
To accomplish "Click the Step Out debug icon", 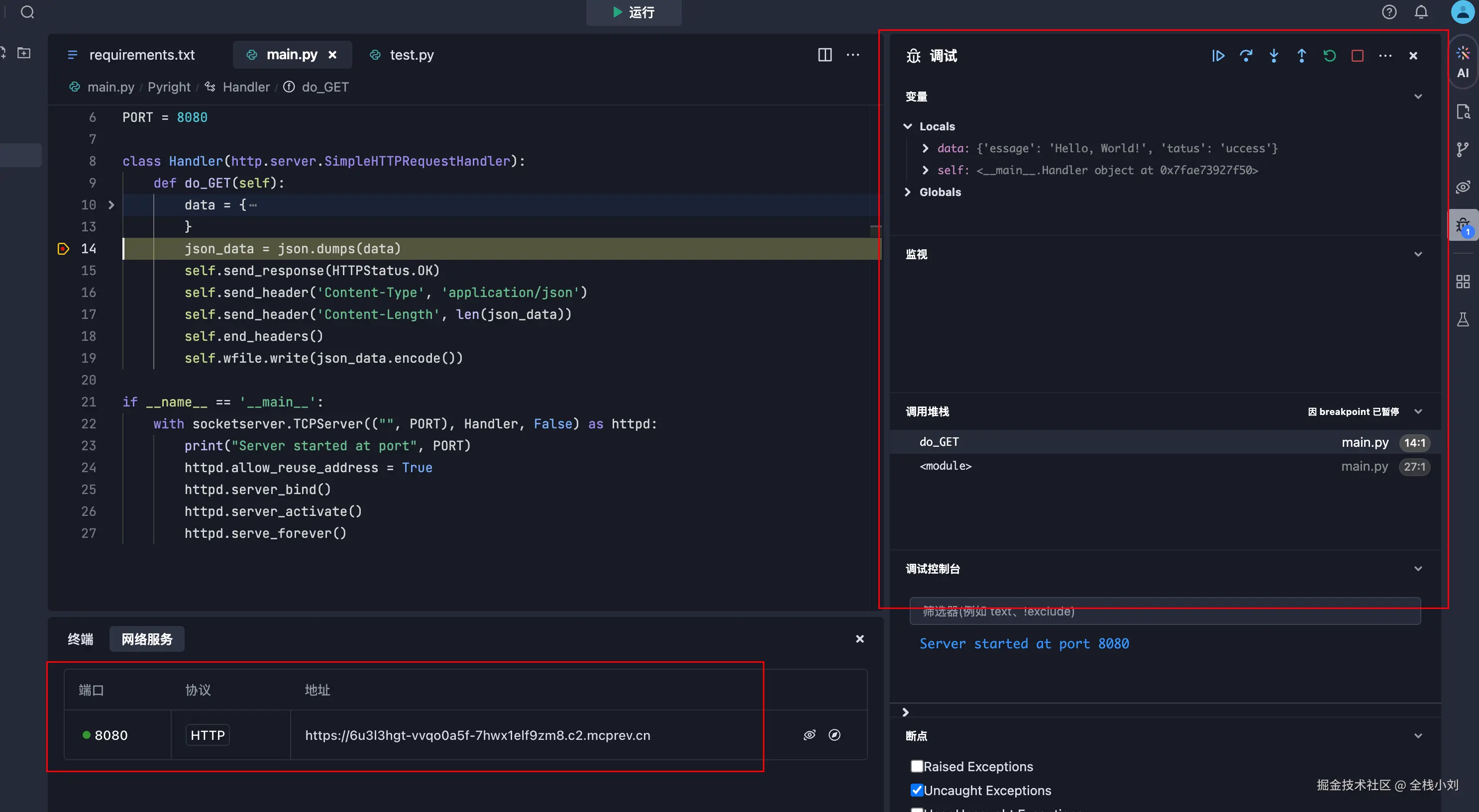I will 1301,56.
